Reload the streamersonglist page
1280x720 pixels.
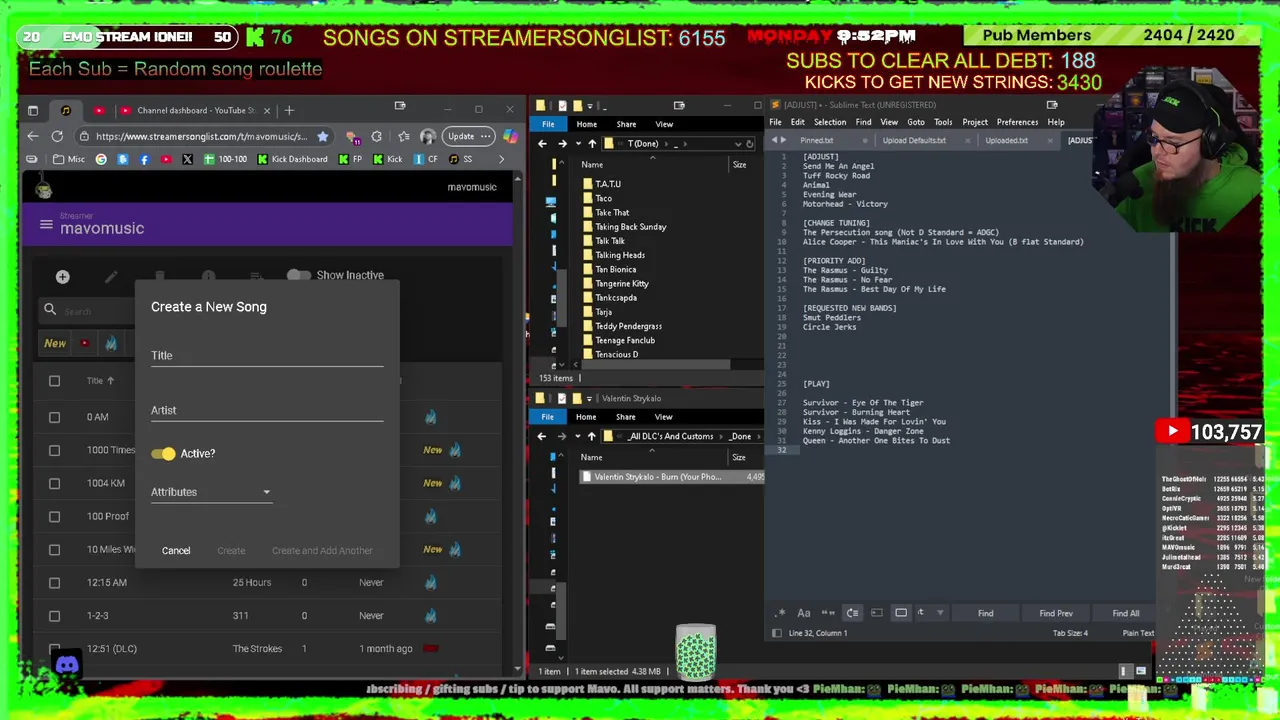coord(57,136)
